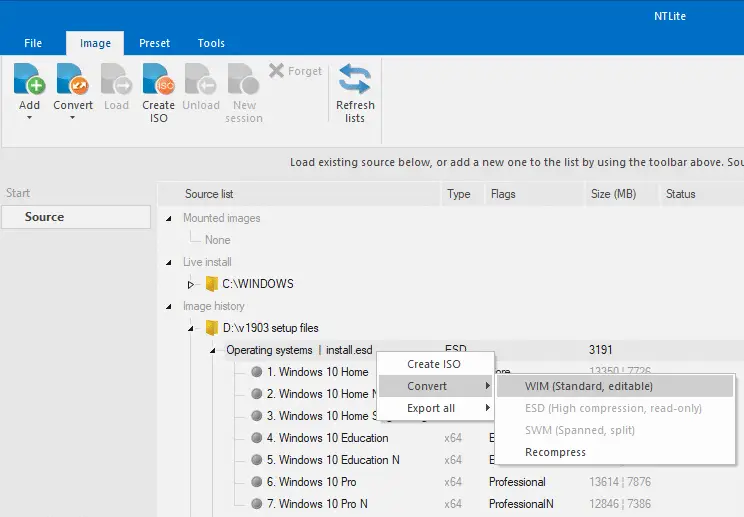Click the ProfessionalN flag cell
The width and height of the screenshot is (744, 517).
[x=521, y=504]
